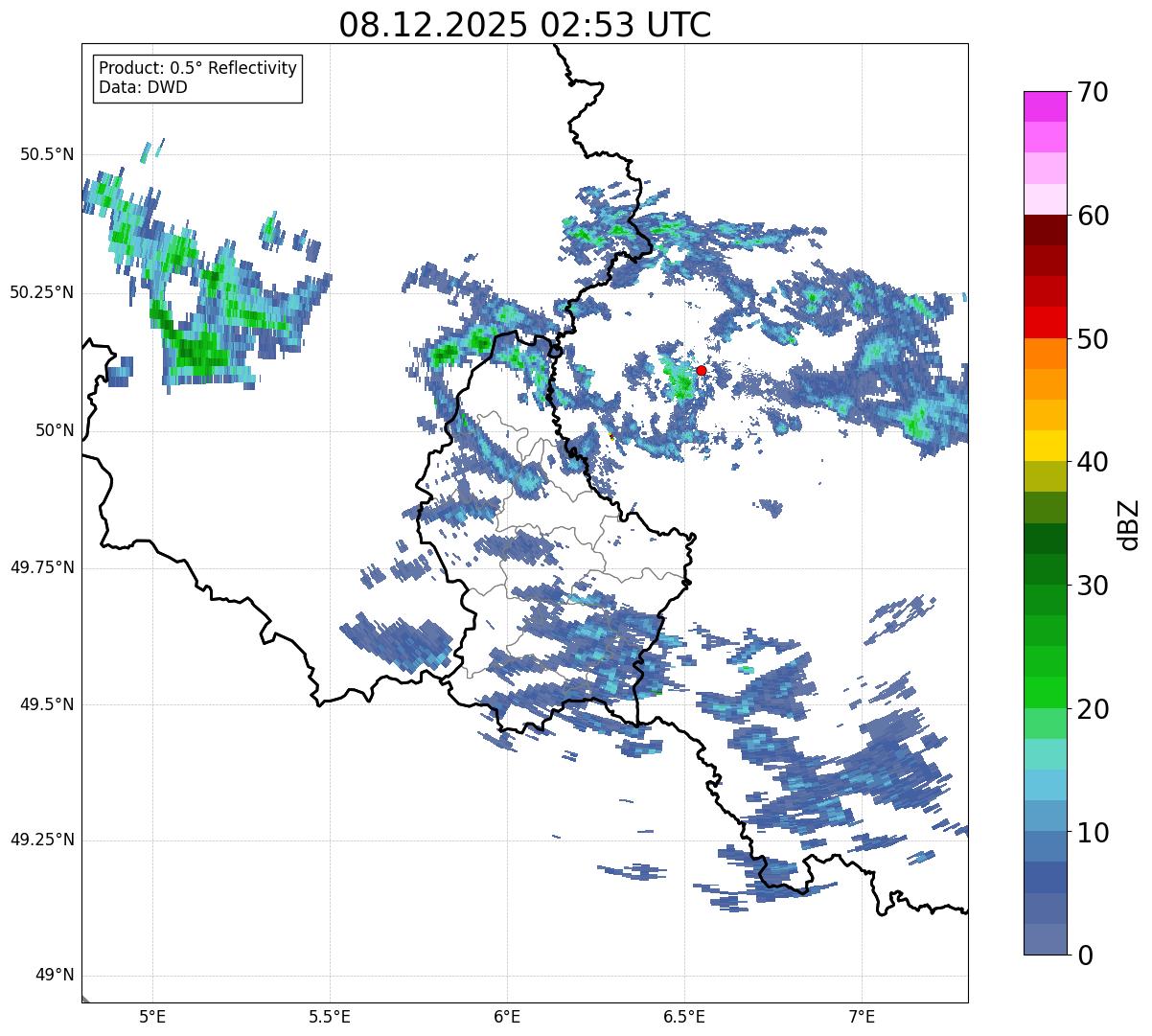Viewport: 1152px width, 1036px height.
Task: Click the 'dBZ' colorbar axis label
Action: (x=1129, y=523)
